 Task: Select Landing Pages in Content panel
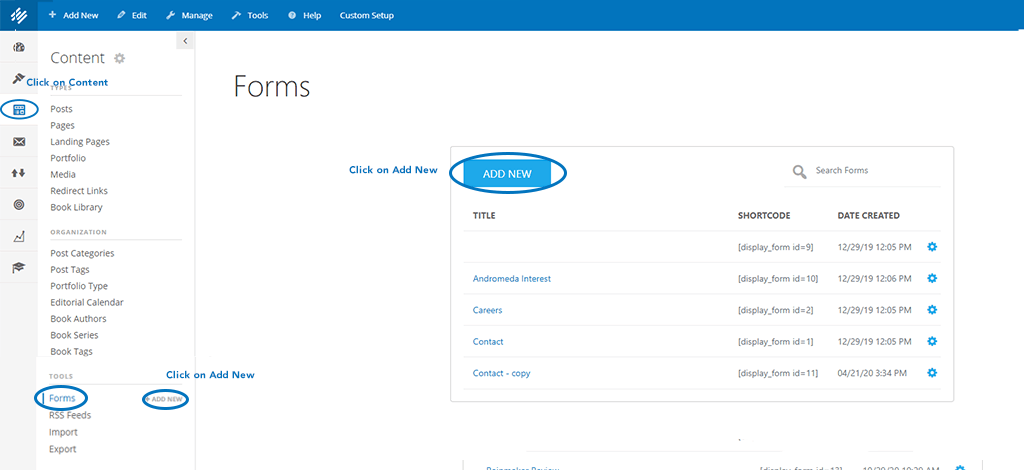click(x=80, y=142)
